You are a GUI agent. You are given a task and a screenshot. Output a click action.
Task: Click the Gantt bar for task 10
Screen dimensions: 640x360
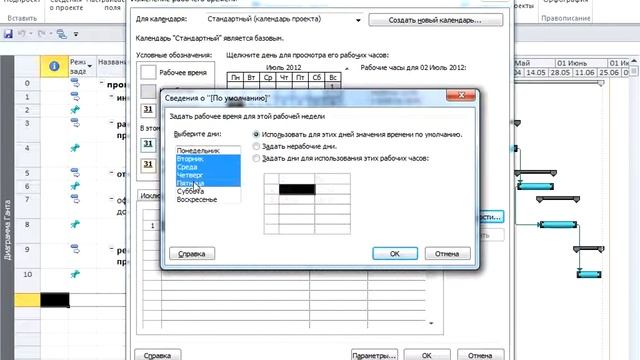589,274
